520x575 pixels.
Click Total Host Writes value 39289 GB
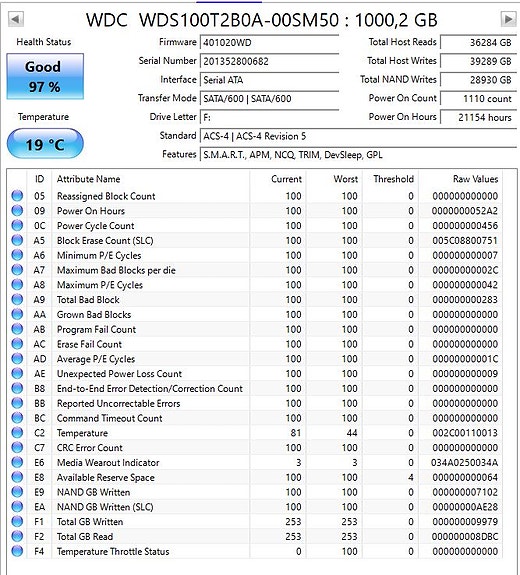478,61
